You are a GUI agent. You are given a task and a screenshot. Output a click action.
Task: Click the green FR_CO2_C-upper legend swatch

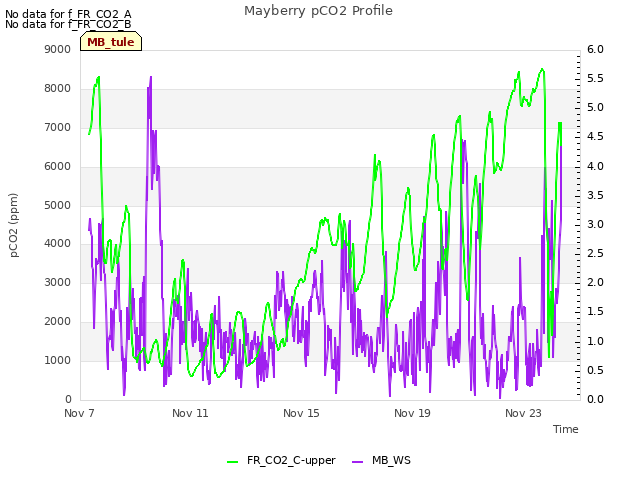point(233,462)
